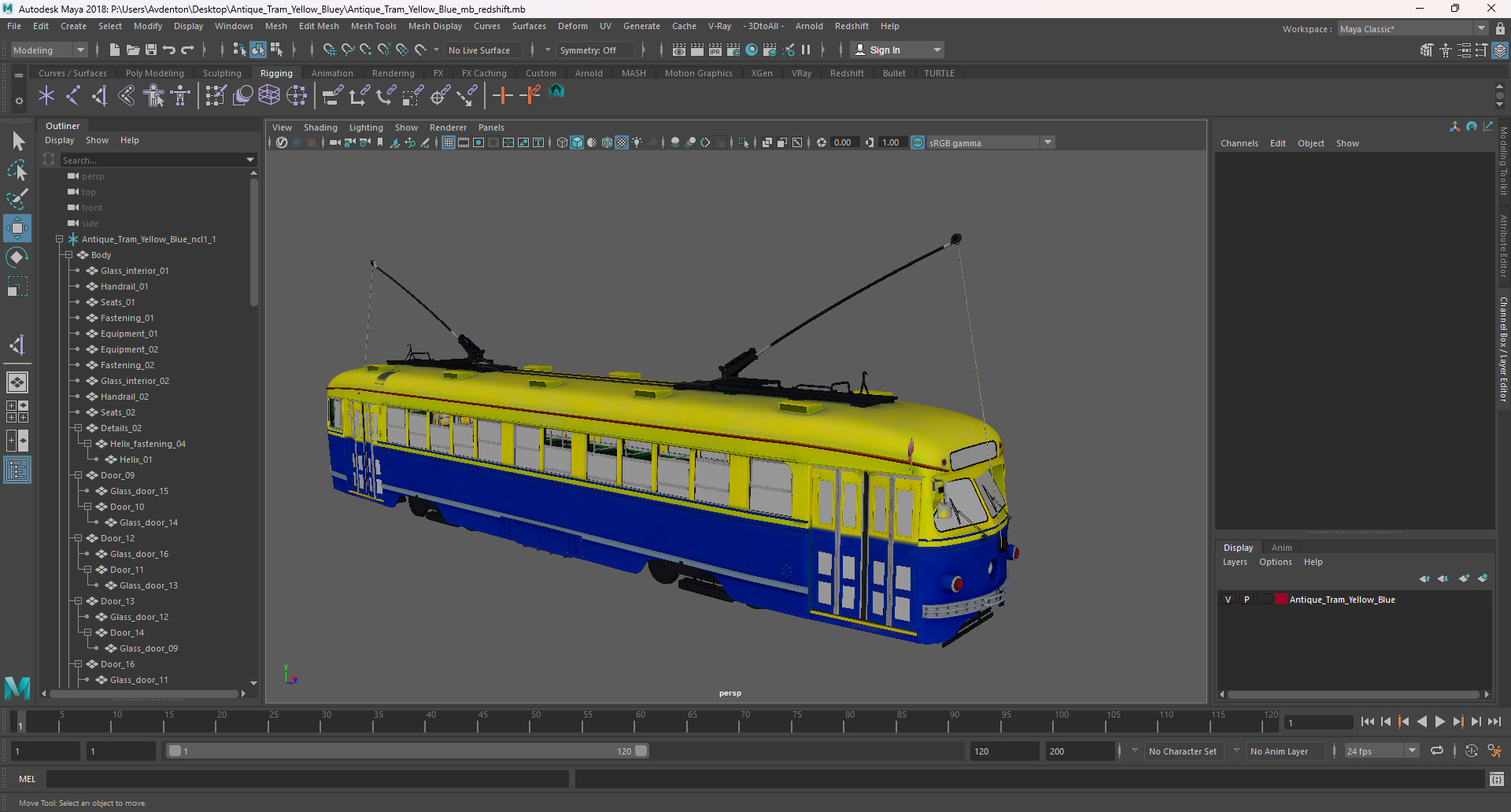This screenshot has width=1511, height=812.
Task: Toggle P playback of Antique_Tram_Yellow_Blue layer
Action: pyautogui.click(x=1247, y=600)
